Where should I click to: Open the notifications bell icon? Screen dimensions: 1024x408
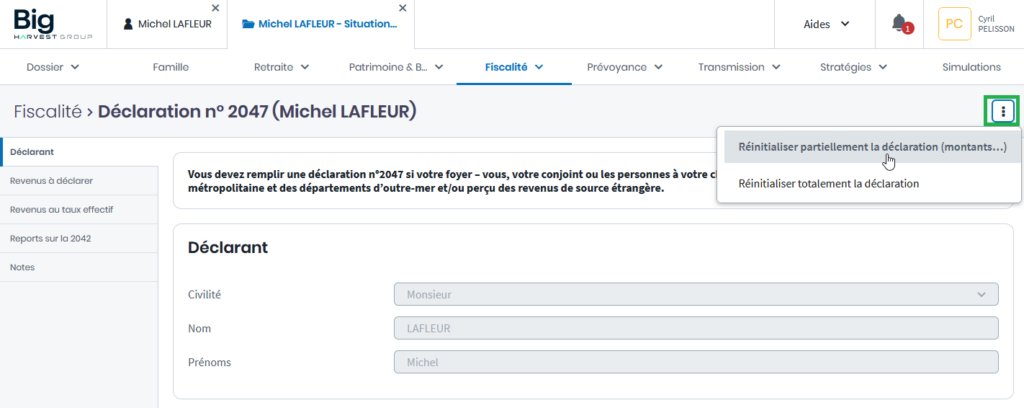point(899,23)
